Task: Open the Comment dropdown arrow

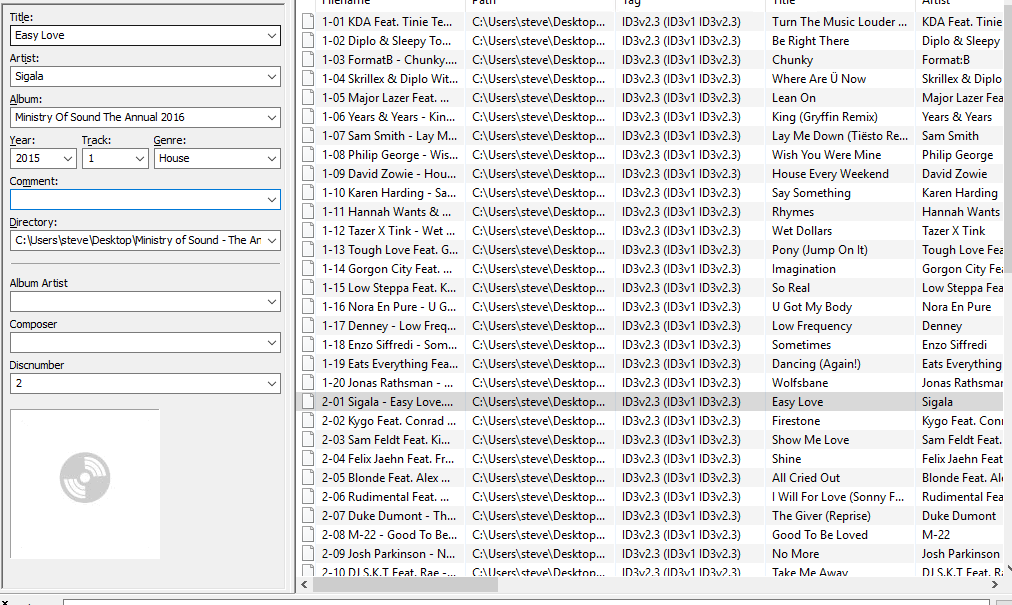Action: (272, 200)
